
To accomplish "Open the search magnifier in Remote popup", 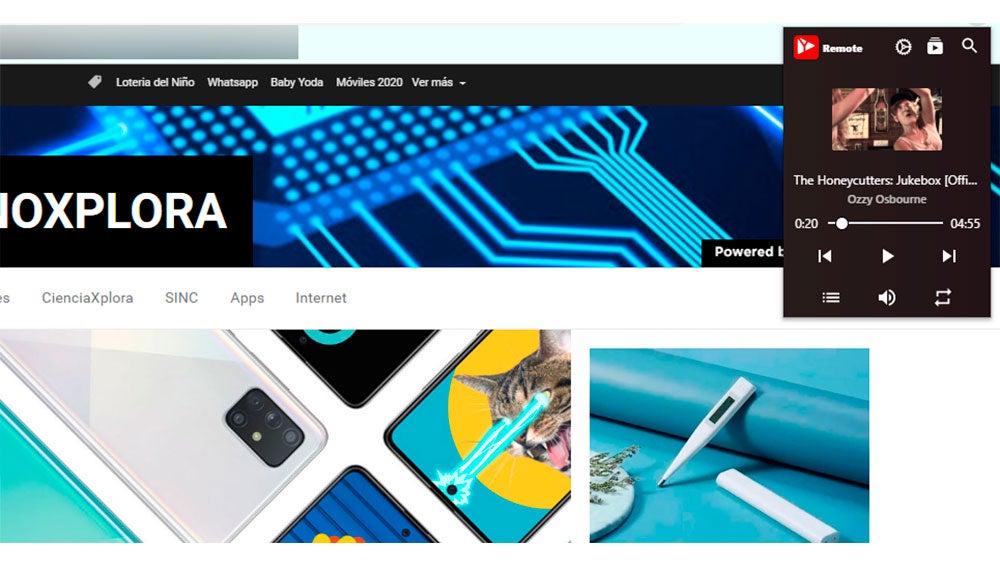I will [969, 46].
